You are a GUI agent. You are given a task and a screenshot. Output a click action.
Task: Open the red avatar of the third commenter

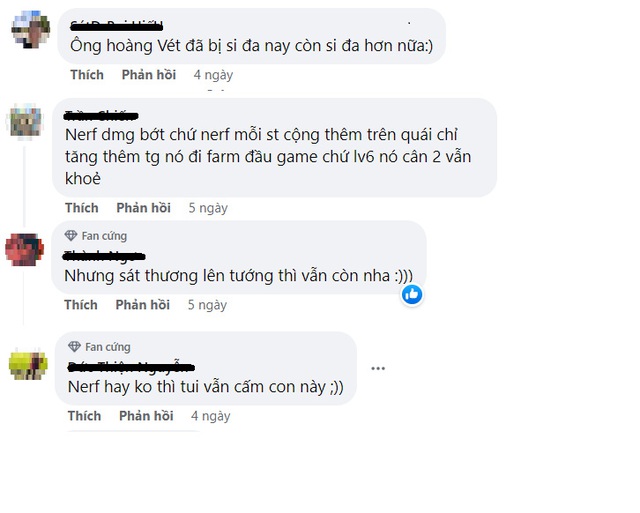[x=24, y=249]
